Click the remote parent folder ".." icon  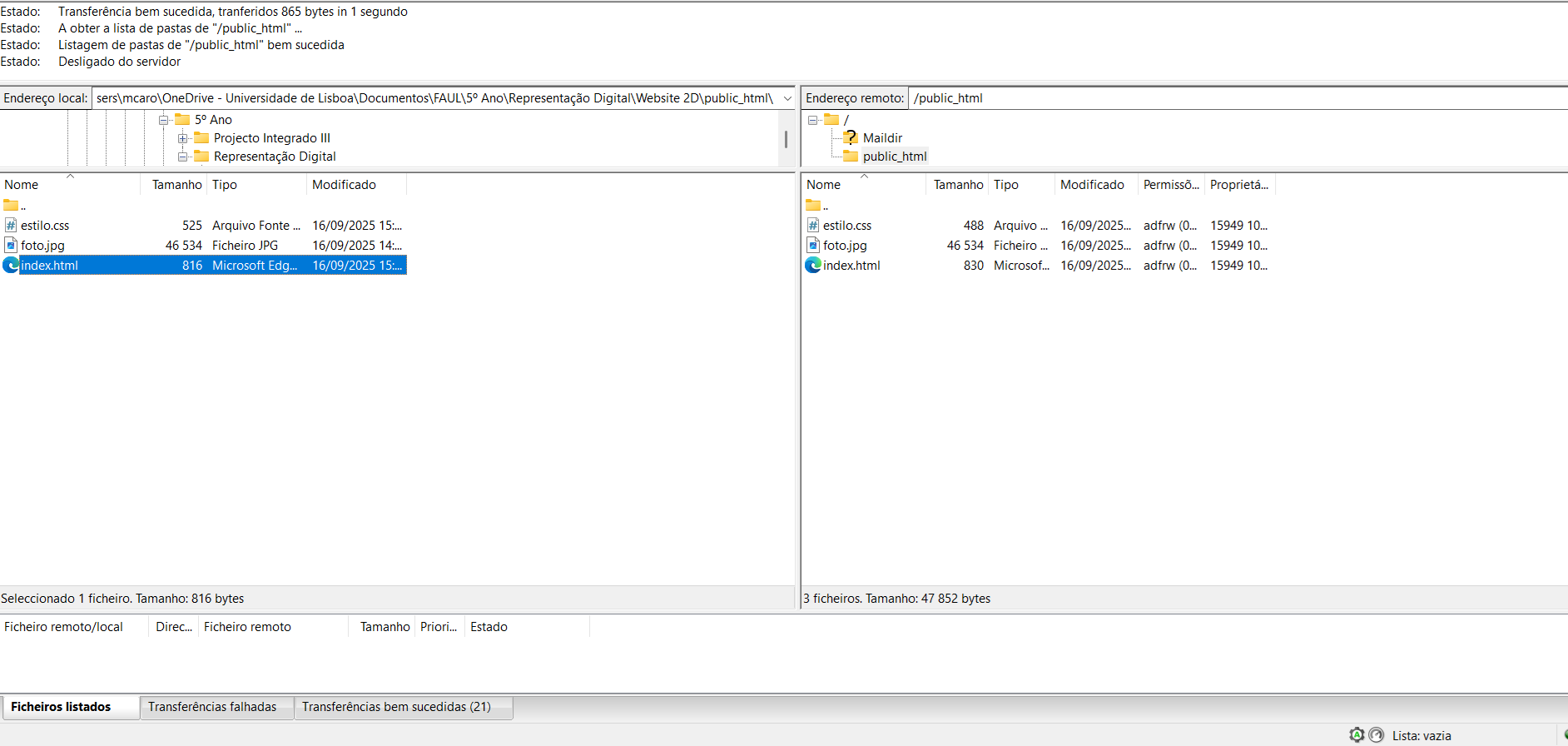(x=813, y=206)
